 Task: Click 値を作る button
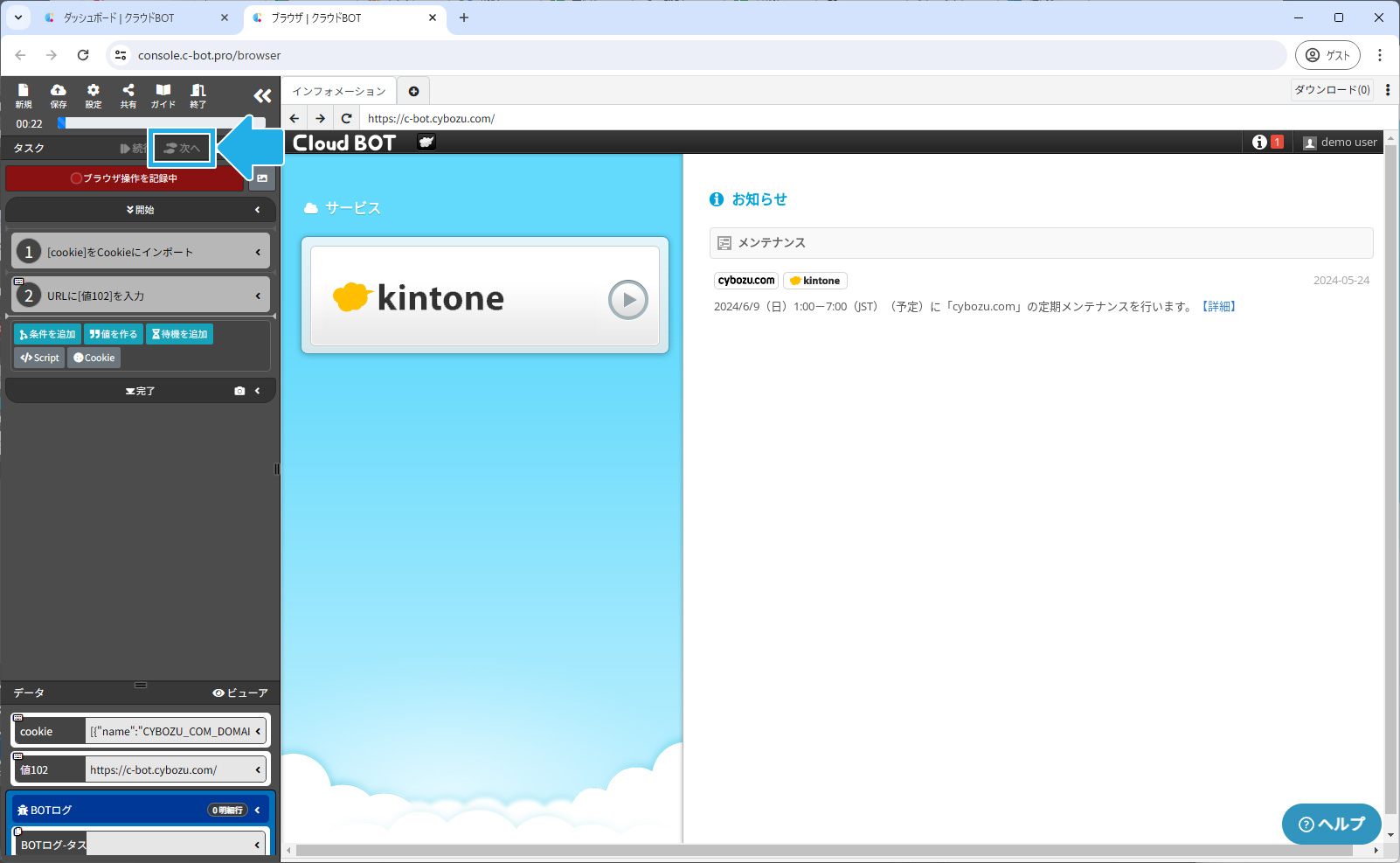(x=114, y=334)
